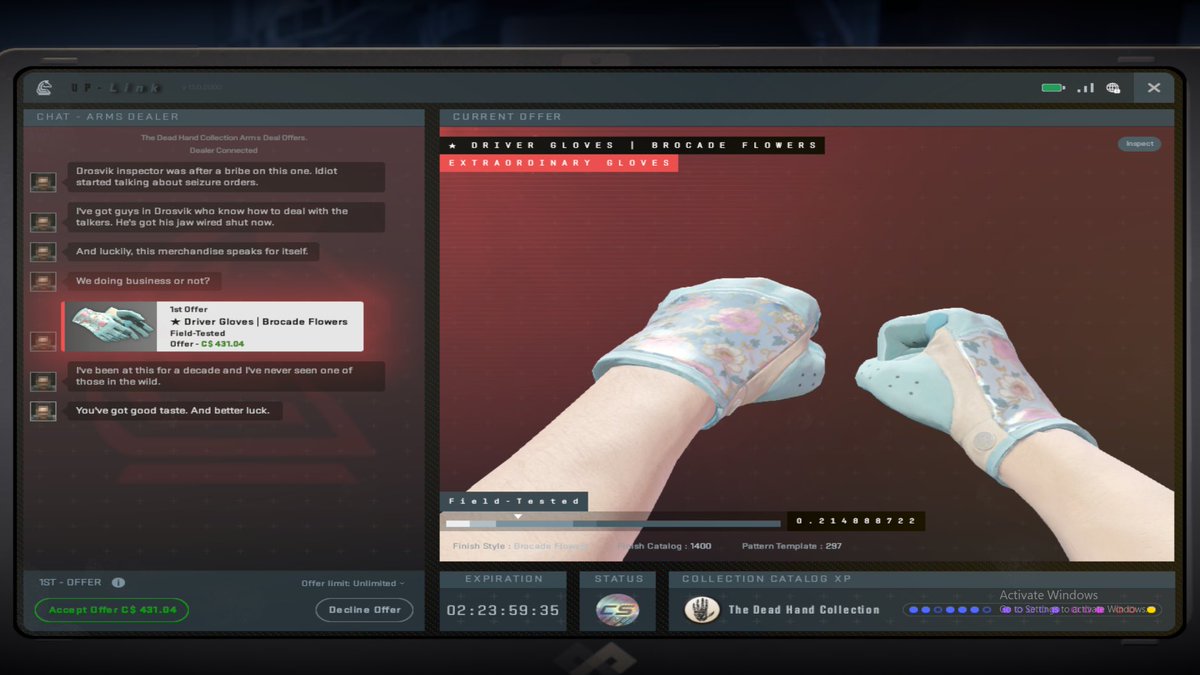Click the wear float bar
The width and height of the screenshot is (1200, 675).
point(613,523)
